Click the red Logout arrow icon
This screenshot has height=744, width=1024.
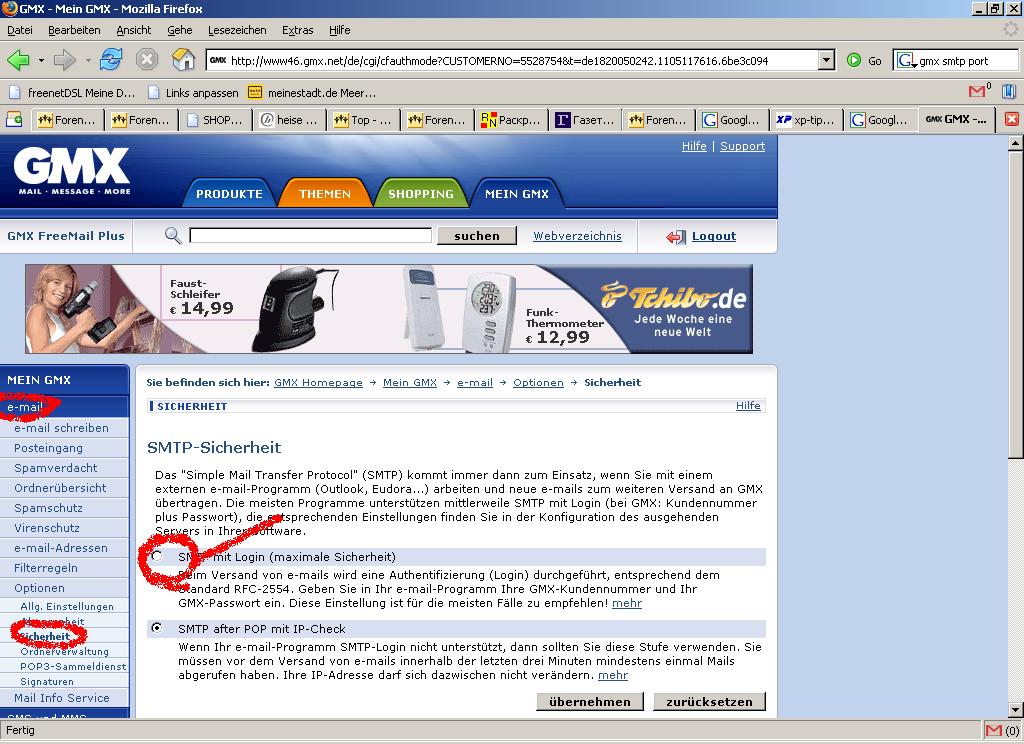676,236
